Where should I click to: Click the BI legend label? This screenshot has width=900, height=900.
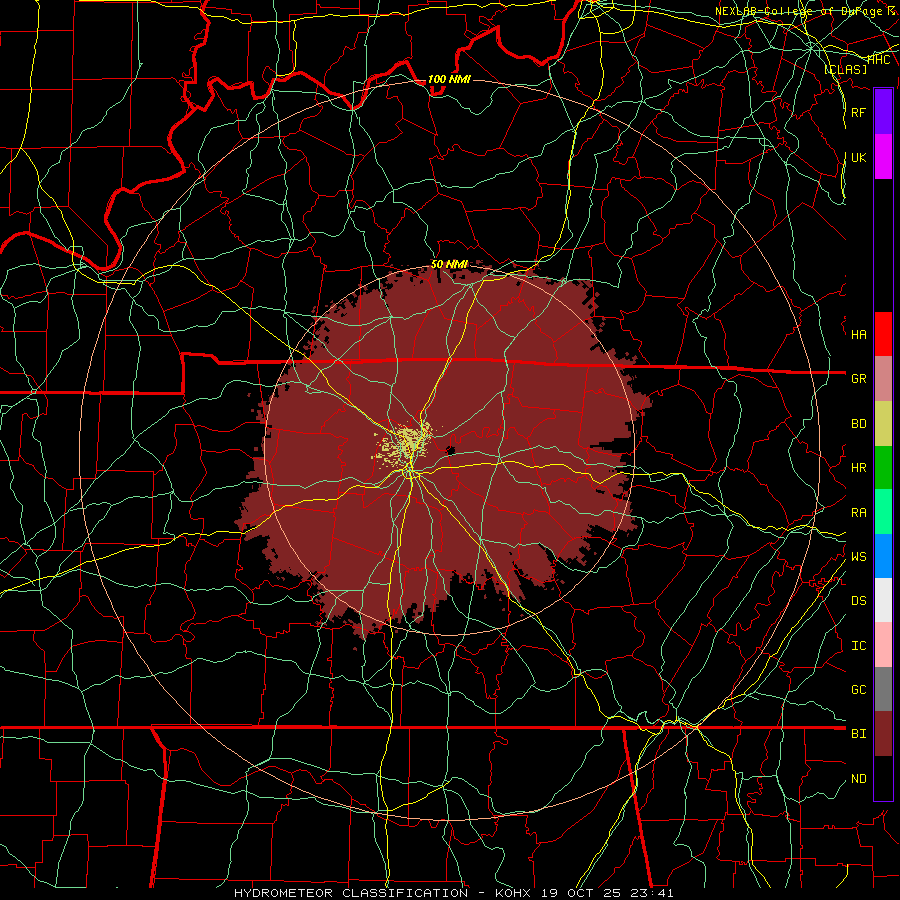[x=859, y=734]
